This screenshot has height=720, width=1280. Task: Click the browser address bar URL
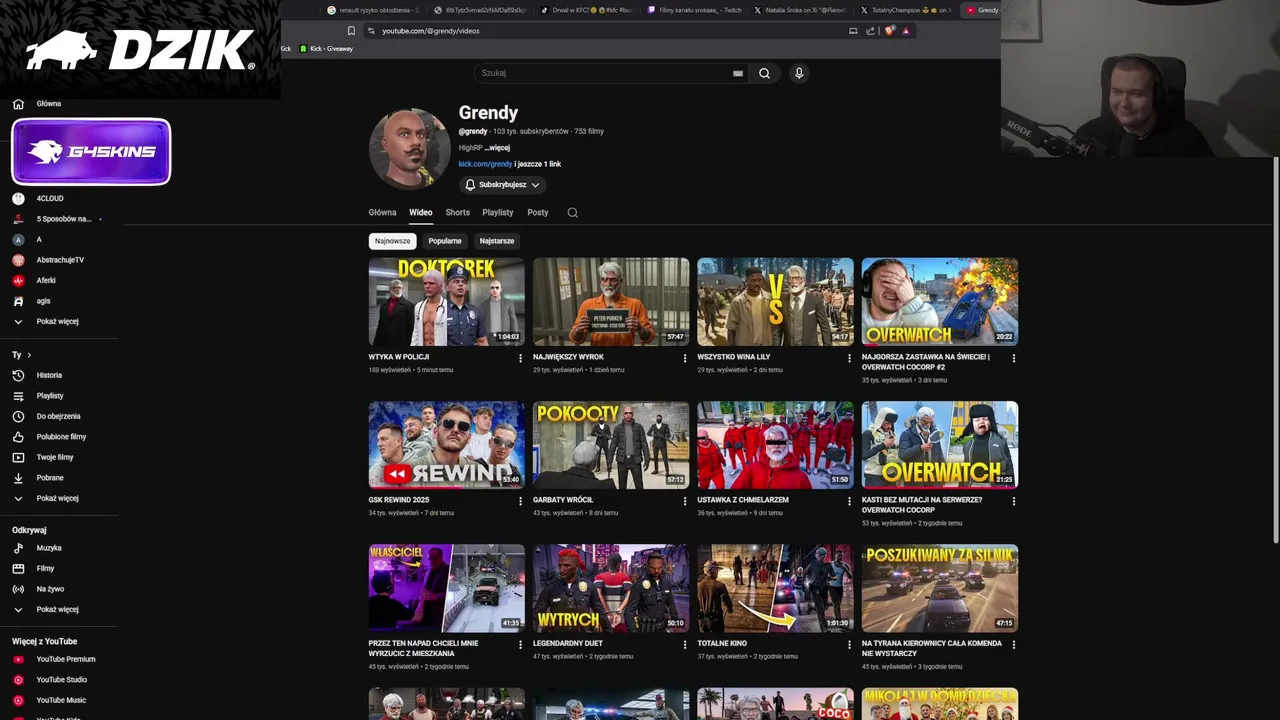coord(431,31)
